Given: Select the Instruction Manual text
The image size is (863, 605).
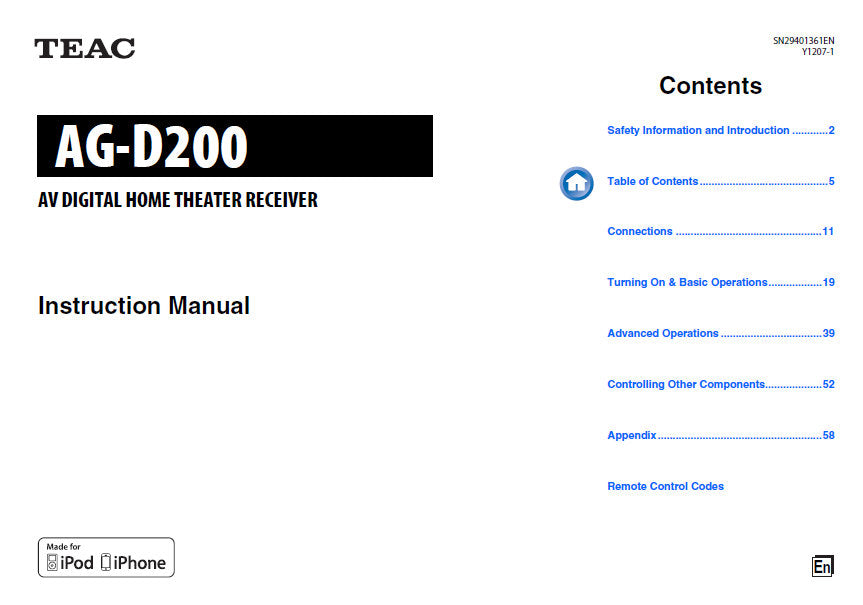Looking at the screenshot, I should (143, 306).
